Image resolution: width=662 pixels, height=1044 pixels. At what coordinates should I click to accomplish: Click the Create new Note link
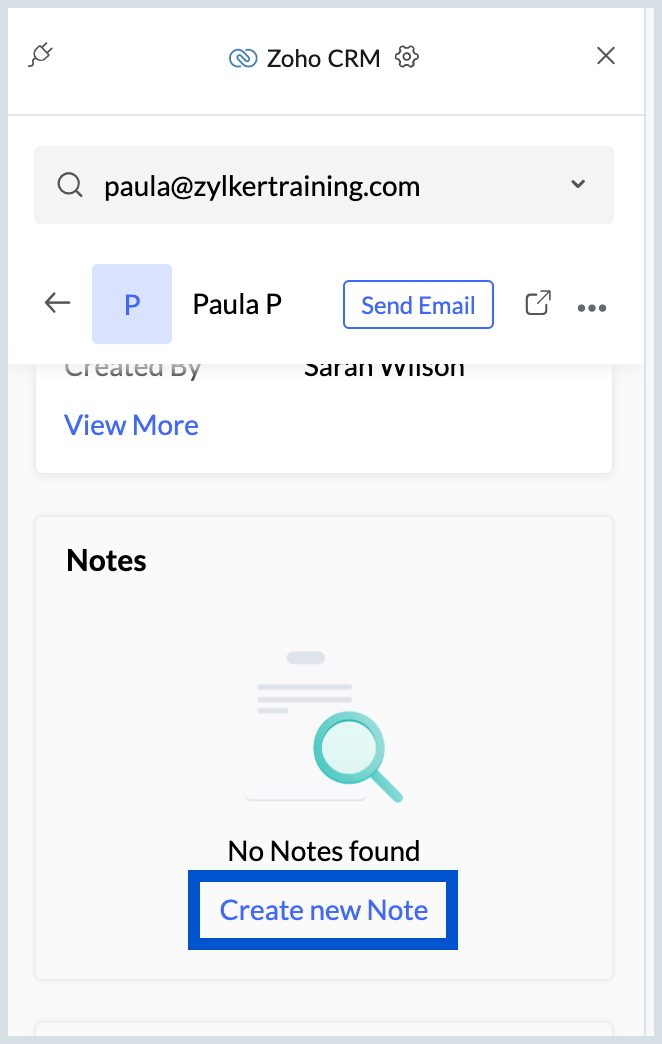click(324, 910)
